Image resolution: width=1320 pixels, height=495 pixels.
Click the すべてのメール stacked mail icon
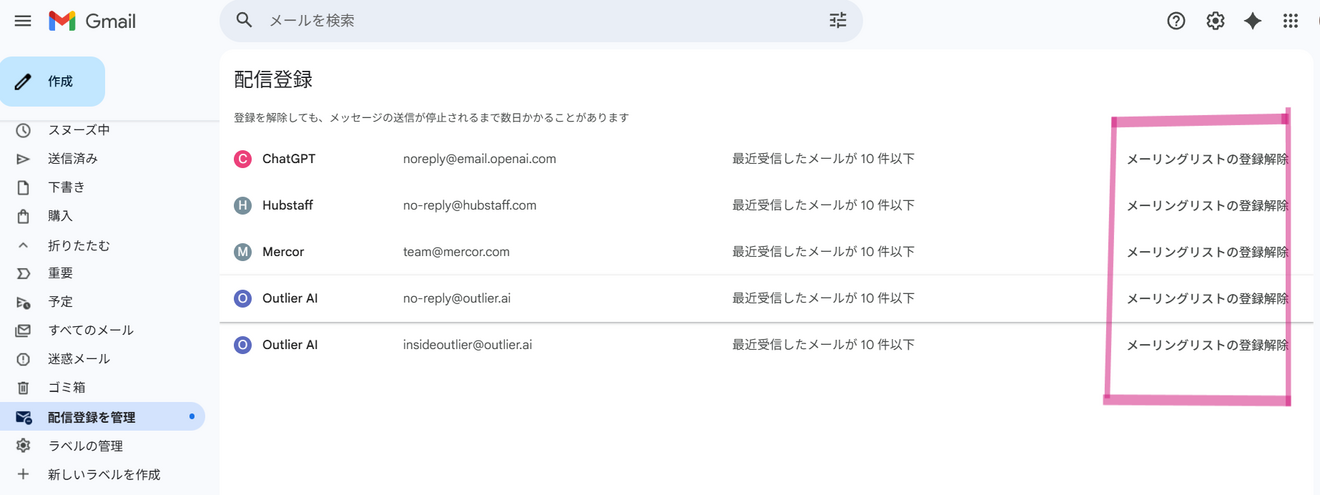pyautogui.click(x=23, y=330)
